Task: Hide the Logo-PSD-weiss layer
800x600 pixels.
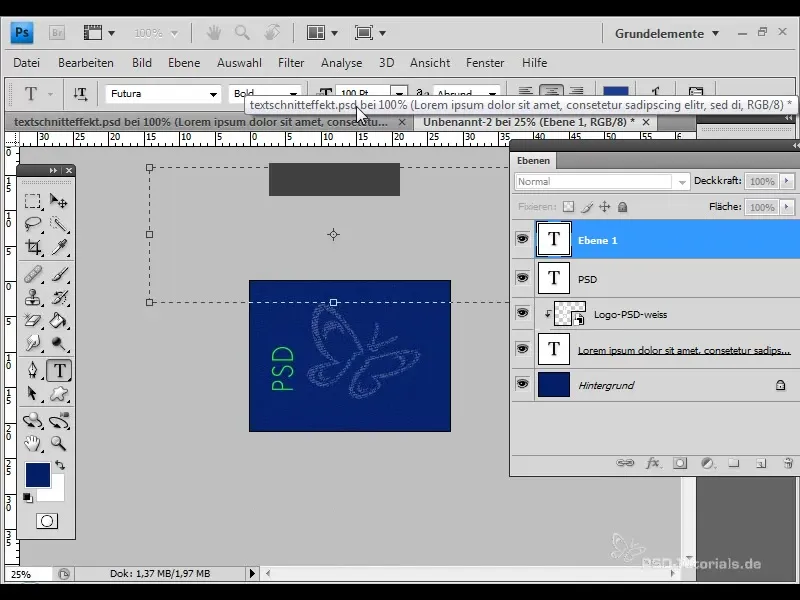Action: pyautogui.click(x=522, y=313)
